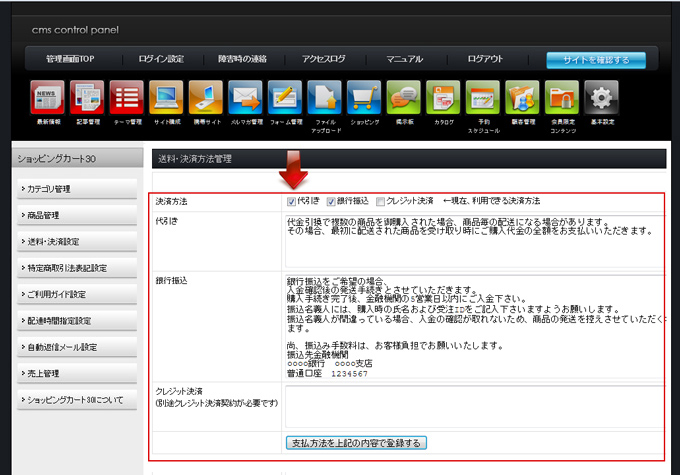Viewport: 680px width, 475px height.
Task: Click the サイトを確認する button
Action: [x=595, y=60]
